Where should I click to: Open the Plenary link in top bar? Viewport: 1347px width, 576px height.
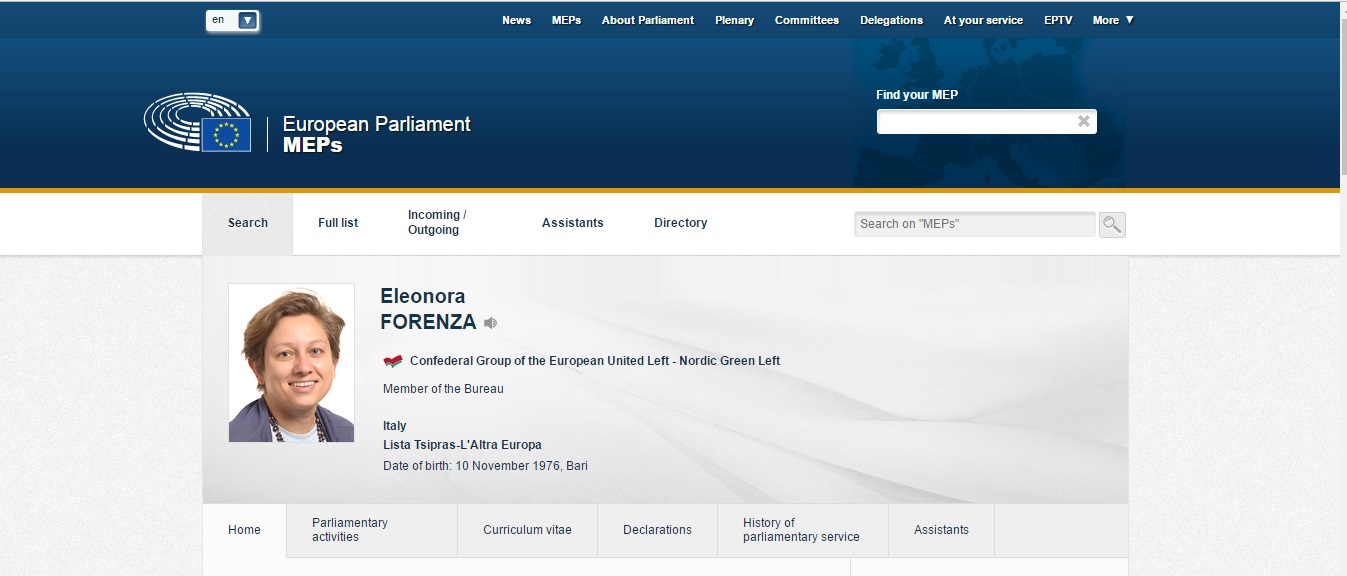point(734,20)
